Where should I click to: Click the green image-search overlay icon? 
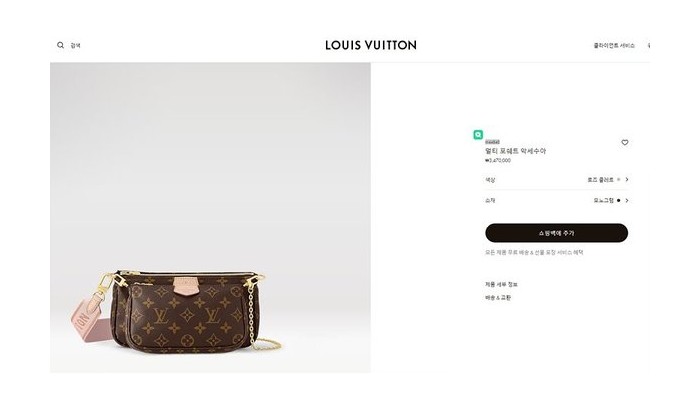[478, 134]
